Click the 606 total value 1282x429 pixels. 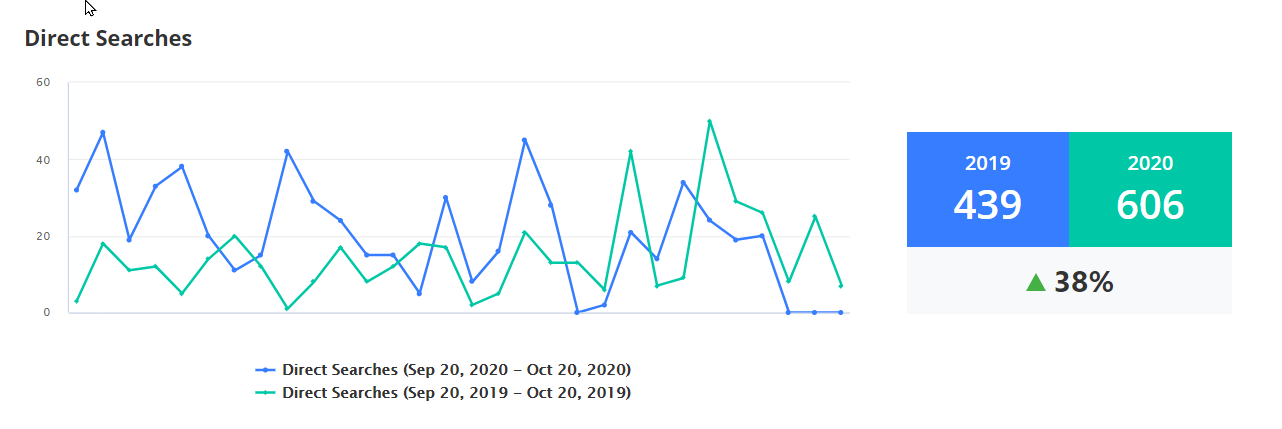pyautogui.click(x=1150, y=205)
